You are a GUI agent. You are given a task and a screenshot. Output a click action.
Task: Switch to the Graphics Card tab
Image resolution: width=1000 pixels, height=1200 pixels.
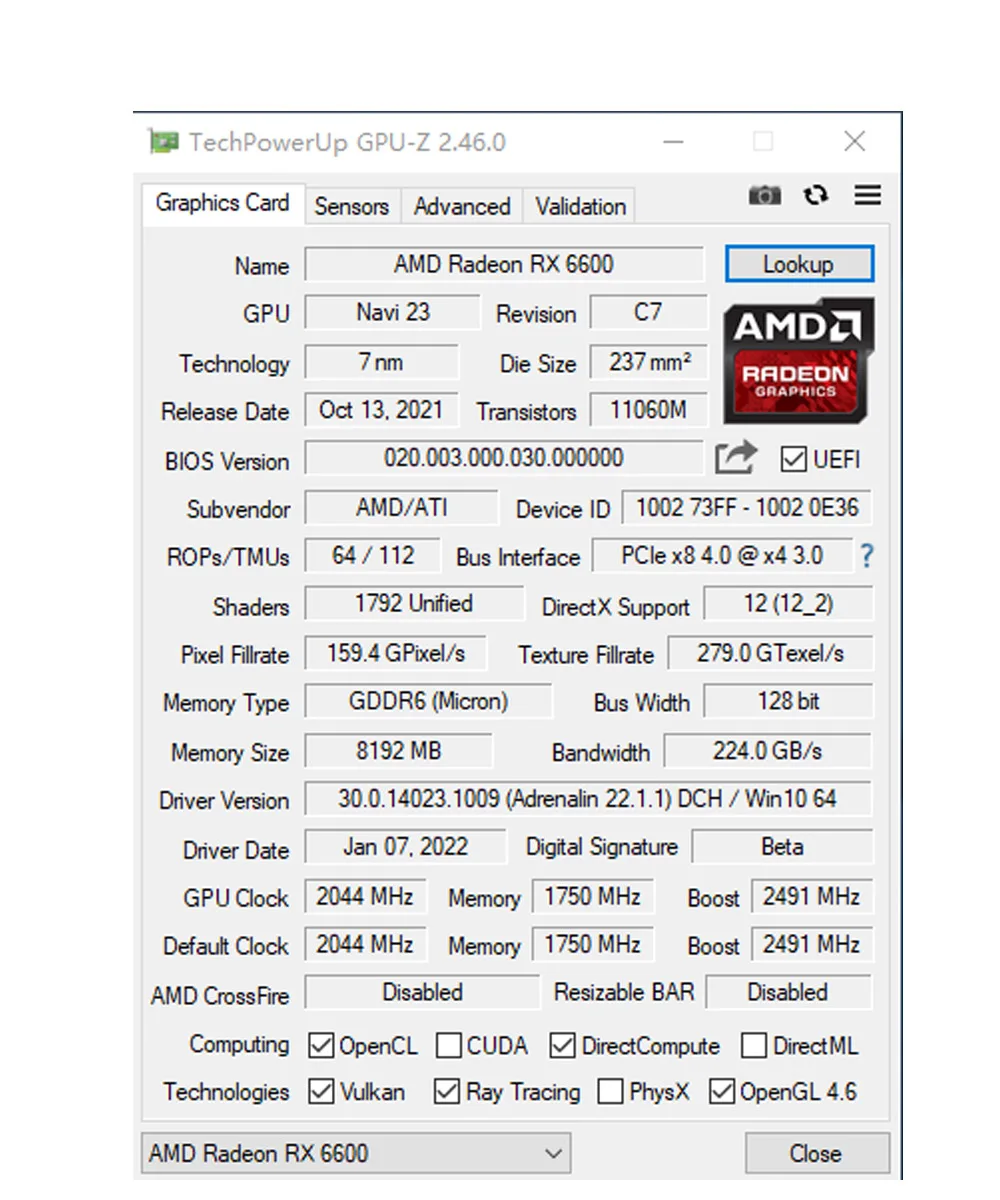(x=222, y=203)
